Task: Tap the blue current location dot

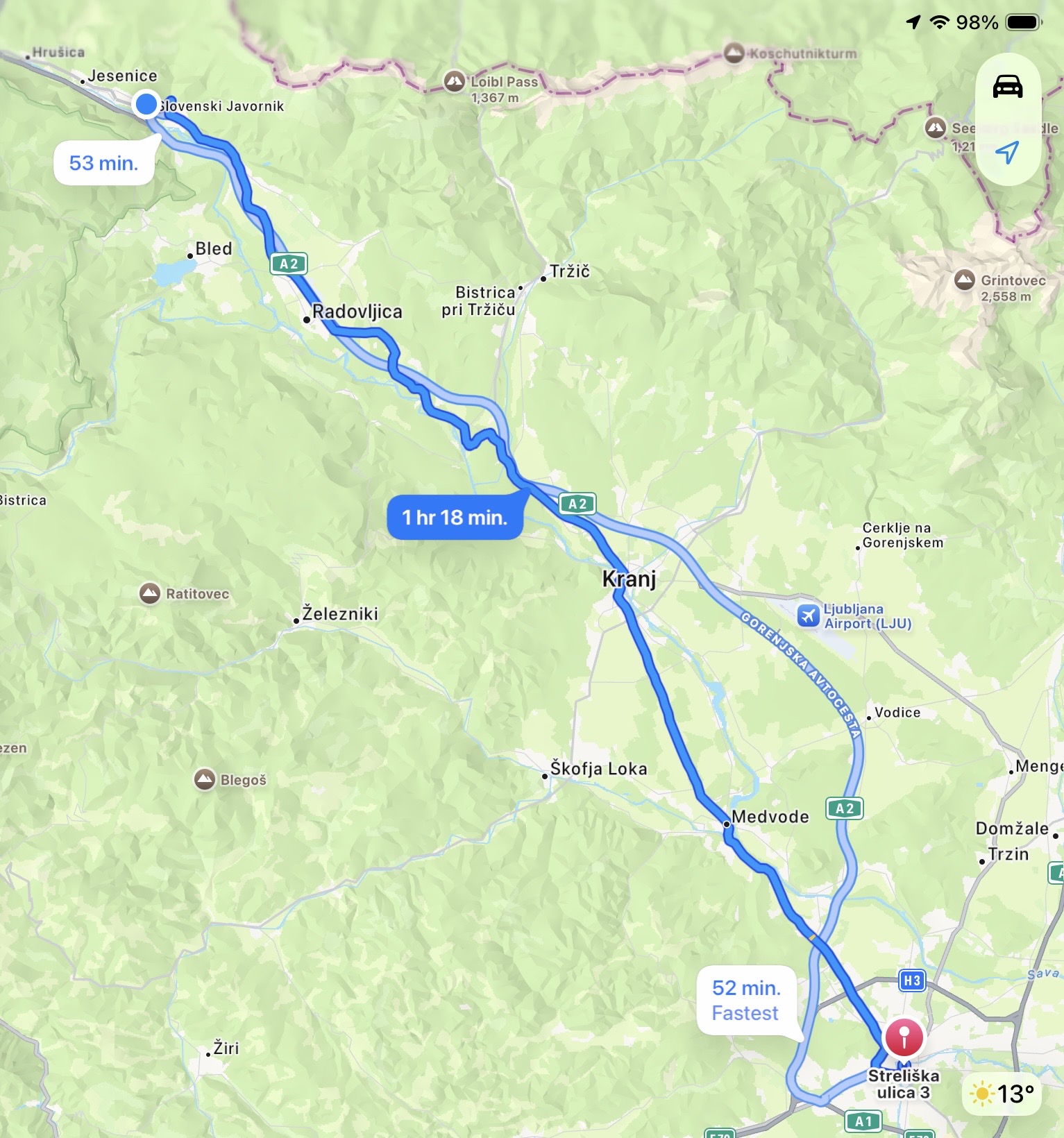Action: (146, 105)
